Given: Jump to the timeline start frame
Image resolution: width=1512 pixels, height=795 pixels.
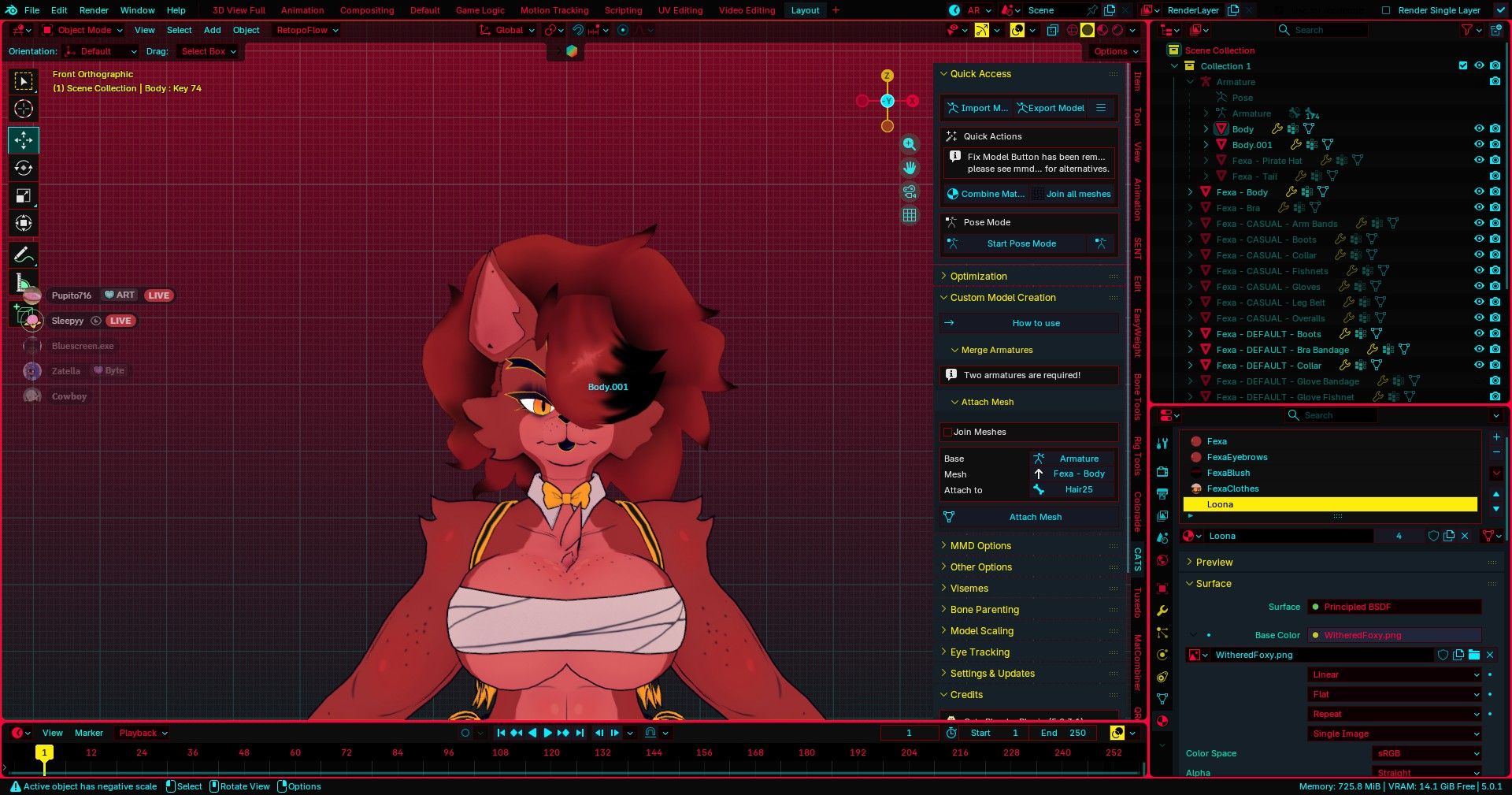Looking at the screenshot, I should [501, 733].
